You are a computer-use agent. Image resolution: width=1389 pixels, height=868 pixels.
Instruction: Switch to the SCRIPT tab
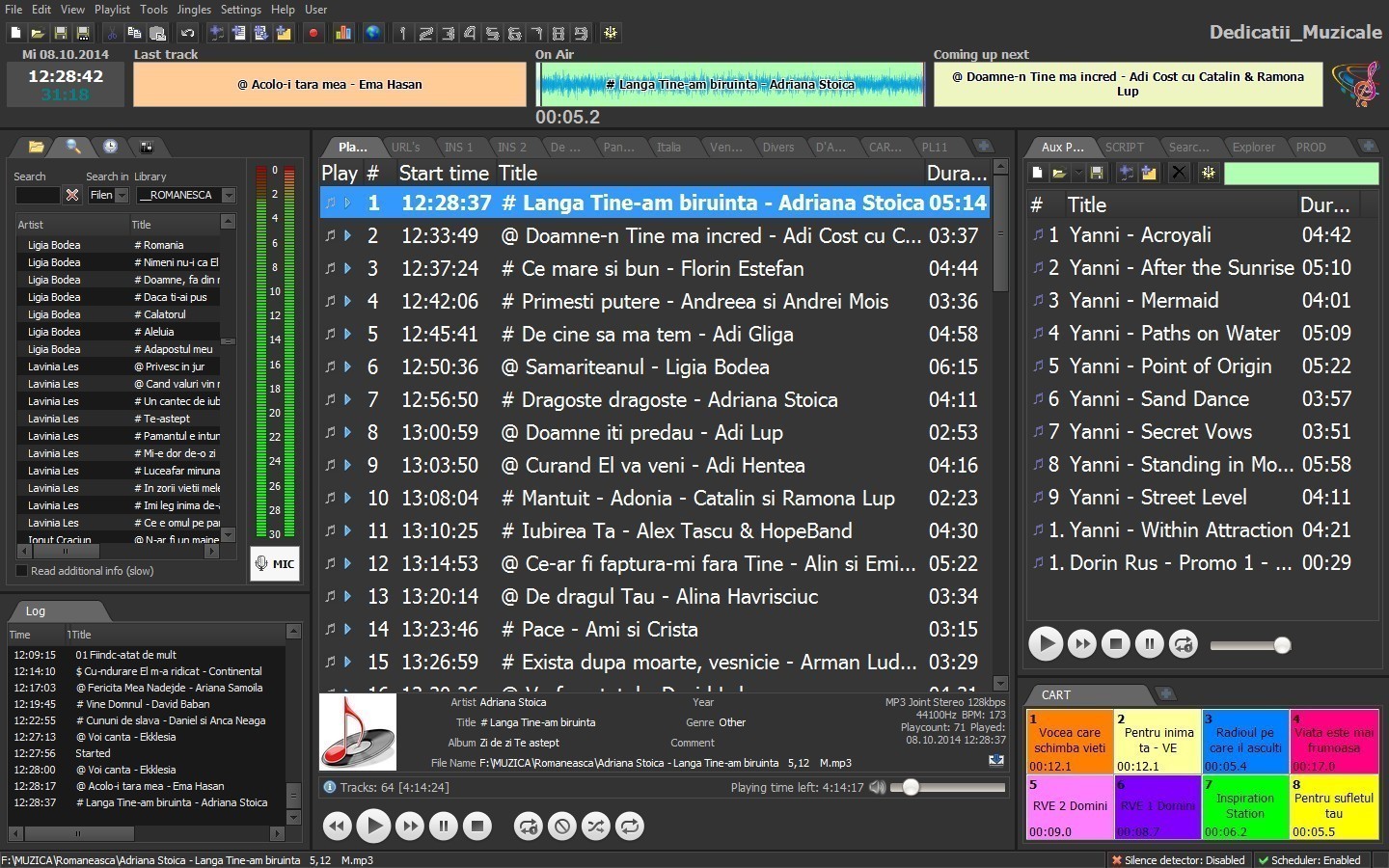(x=1124, y=147)
